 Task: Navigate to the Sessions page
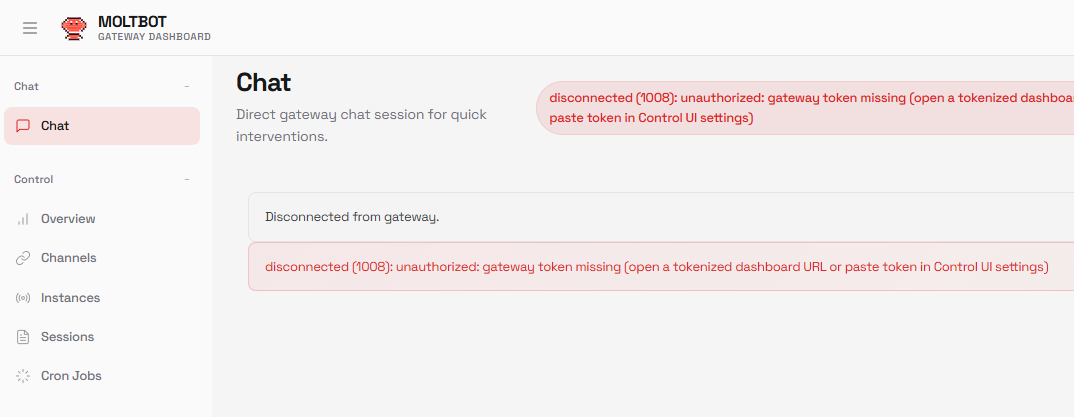point(67,337)
